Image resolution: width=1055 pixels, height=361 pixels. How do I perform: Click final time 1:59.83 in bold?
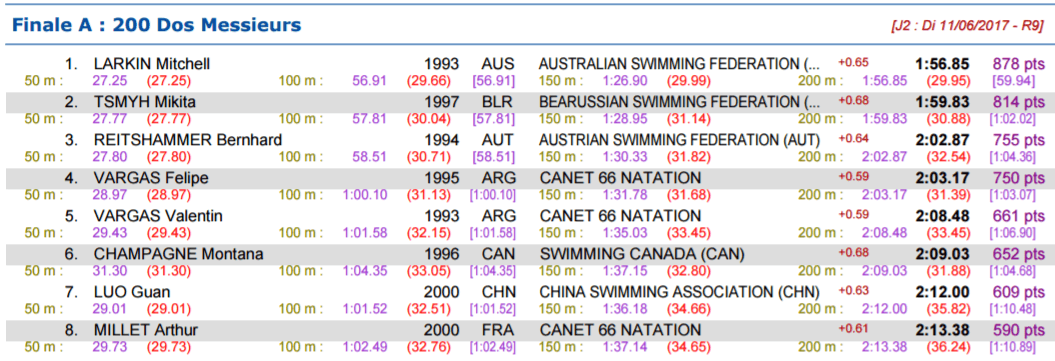click(x=942, y=102)
